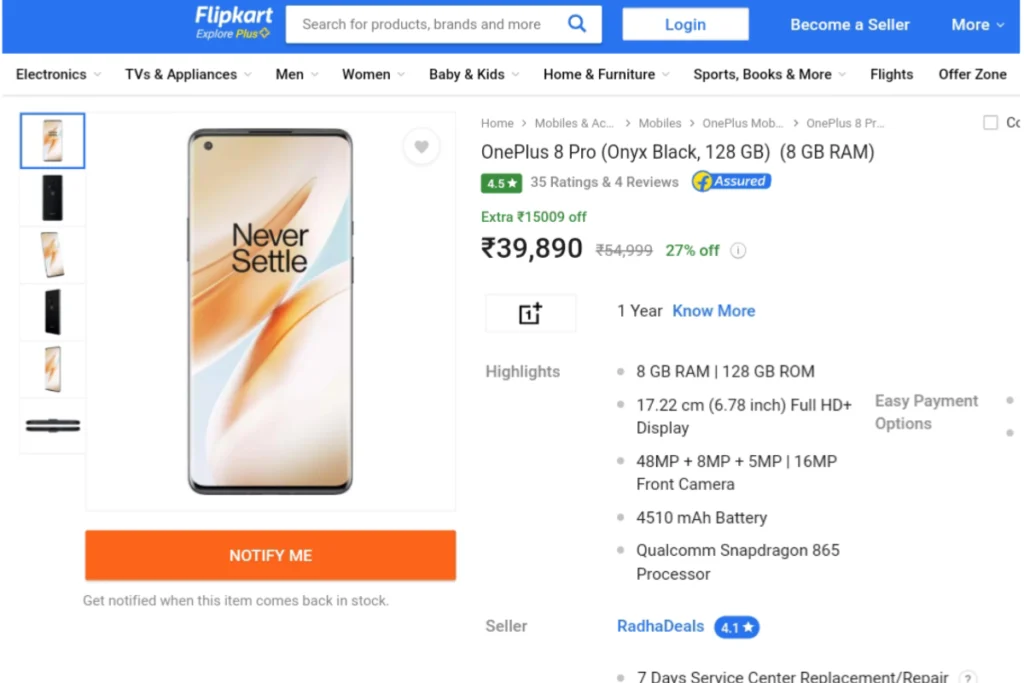1024x683 pixels.
Task: Focus the product search input field
Action: pos(424,24)
